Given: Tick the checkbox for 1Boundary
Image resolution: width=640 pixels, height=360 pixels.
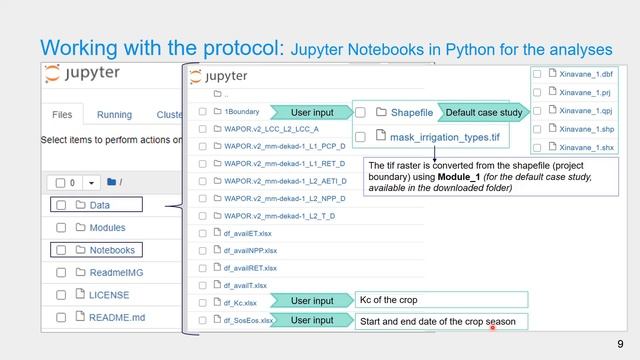Looking at the screenshot, I should coord(202,111).
